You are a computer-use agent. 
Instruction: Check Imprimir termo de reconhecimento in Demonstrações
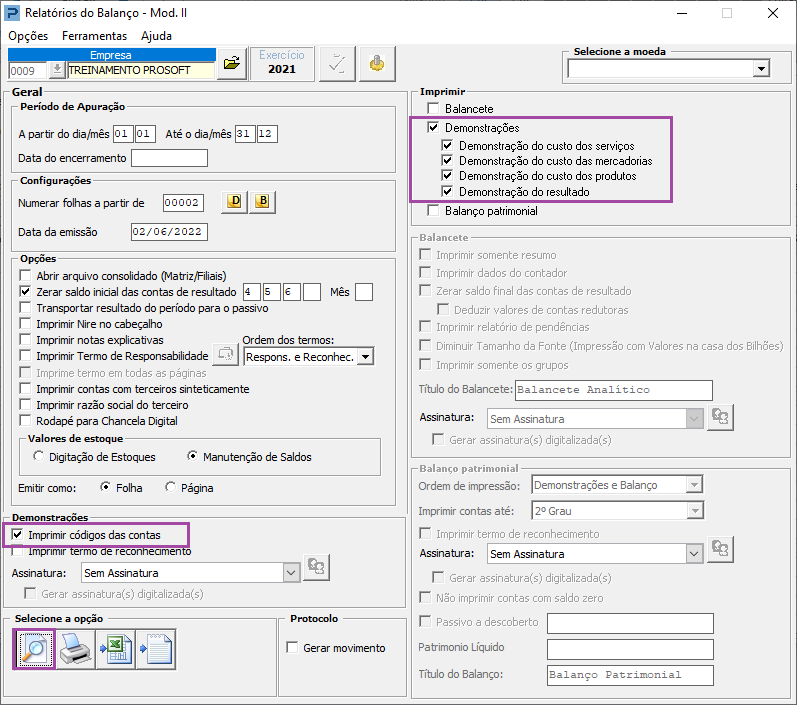18,551
